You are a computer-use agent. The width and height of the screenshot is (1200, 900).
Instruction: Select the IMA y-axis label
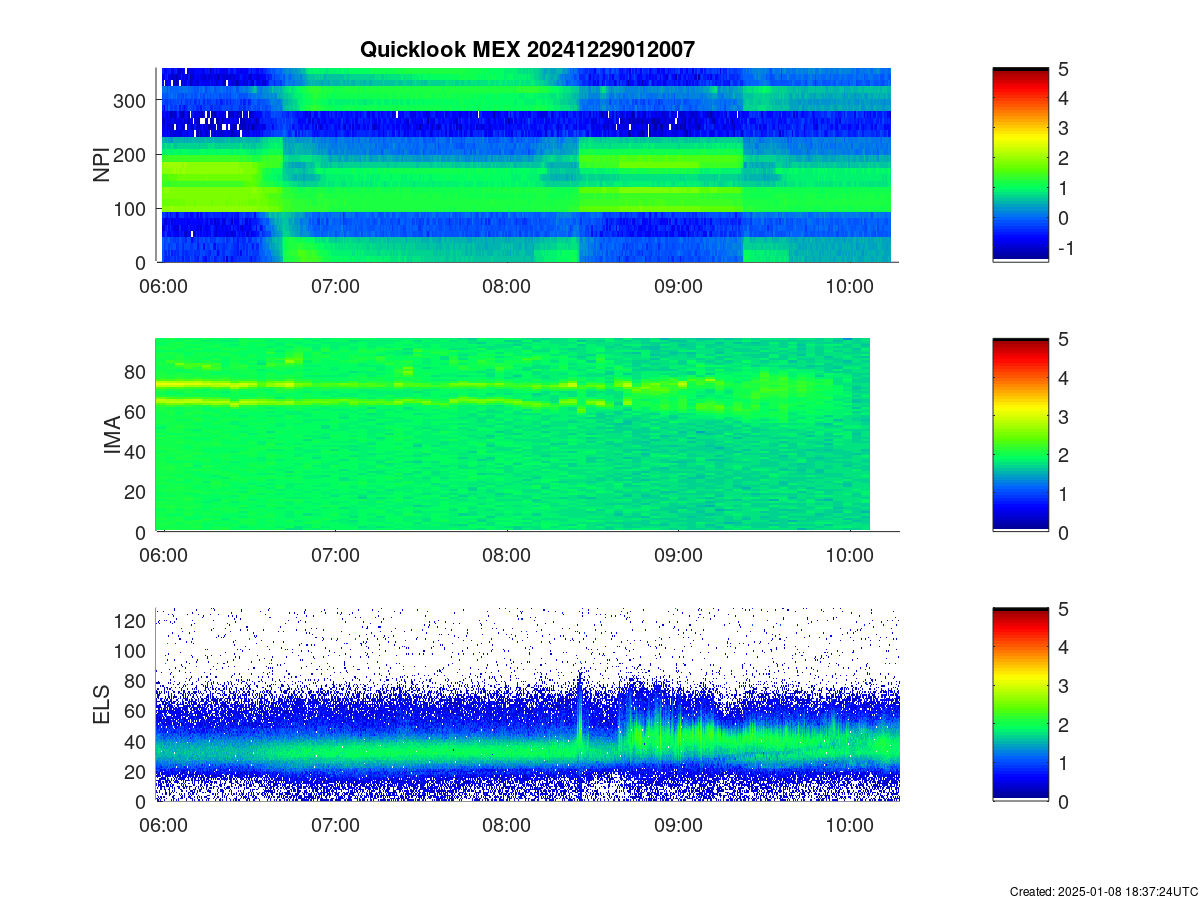coord(112,435)
